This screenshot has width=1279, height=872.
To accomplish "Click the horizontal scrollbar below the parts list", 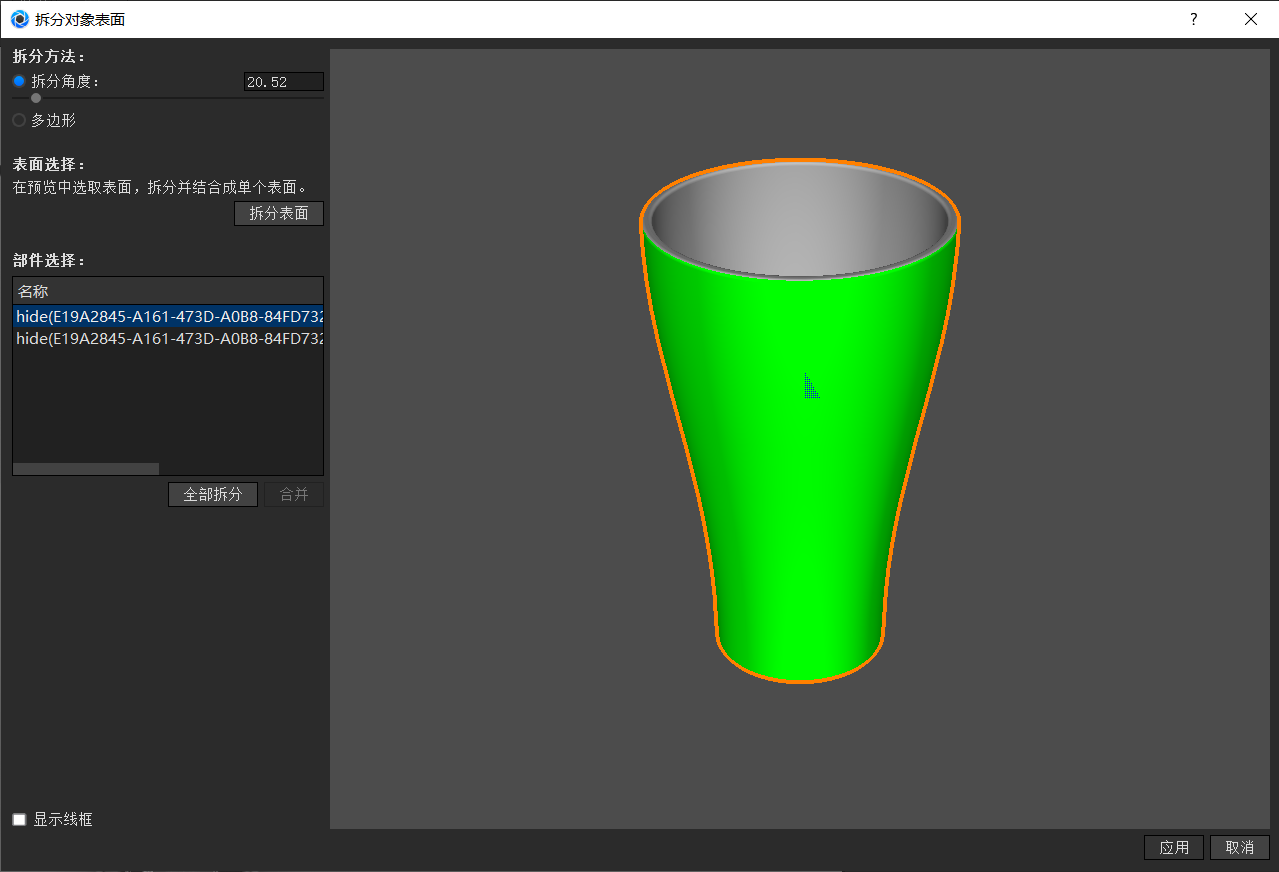I will coord(85,467).
